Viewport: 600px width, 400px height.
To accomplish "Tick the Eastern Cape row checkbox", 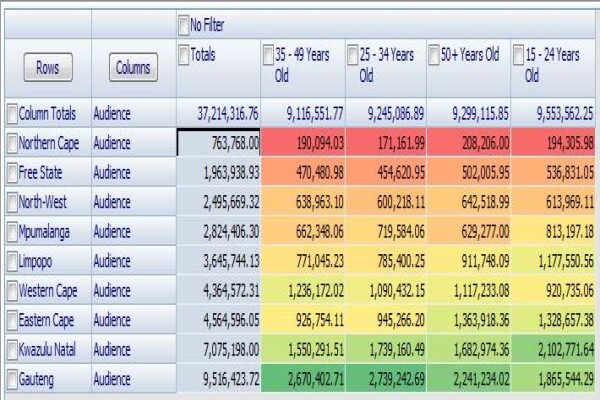I will click(x=12, y=320).
